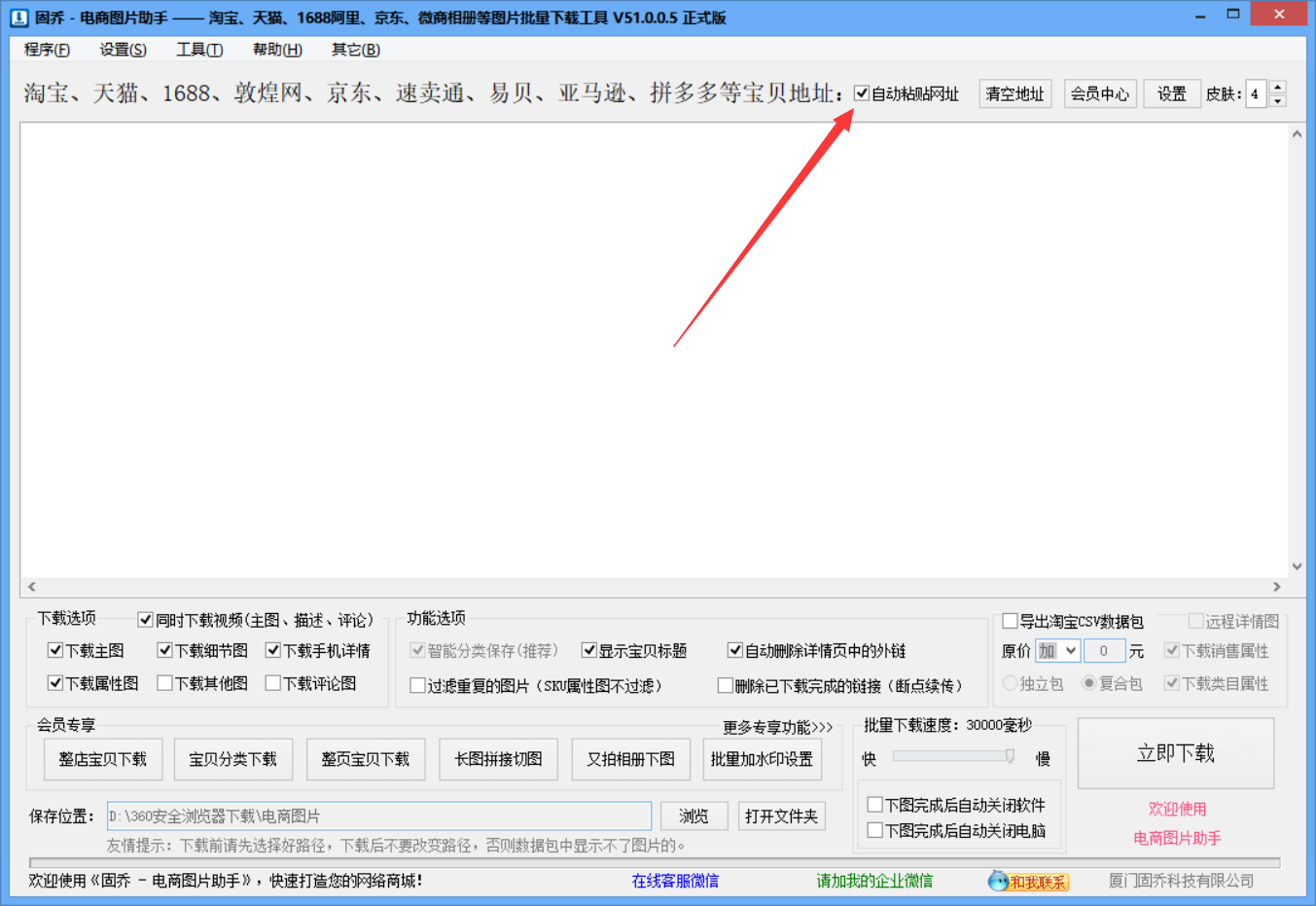Select the 独立包 radio button
This screenshot has height=906, width=1316.
(x=1010, y=683)
